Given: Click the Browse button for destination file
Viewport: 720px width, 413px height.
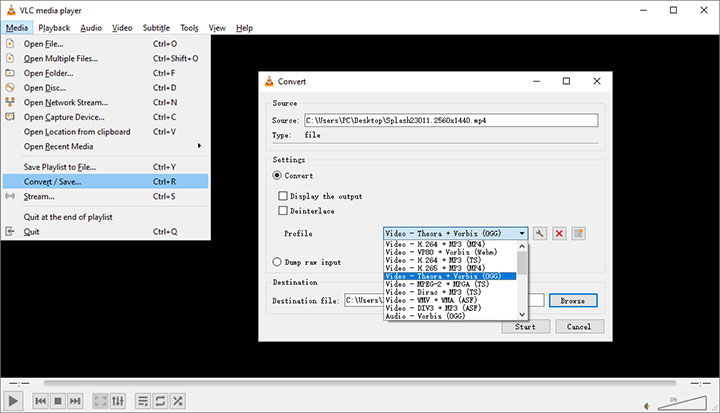Looking at the screenshot, I should (x=572, y=300).
